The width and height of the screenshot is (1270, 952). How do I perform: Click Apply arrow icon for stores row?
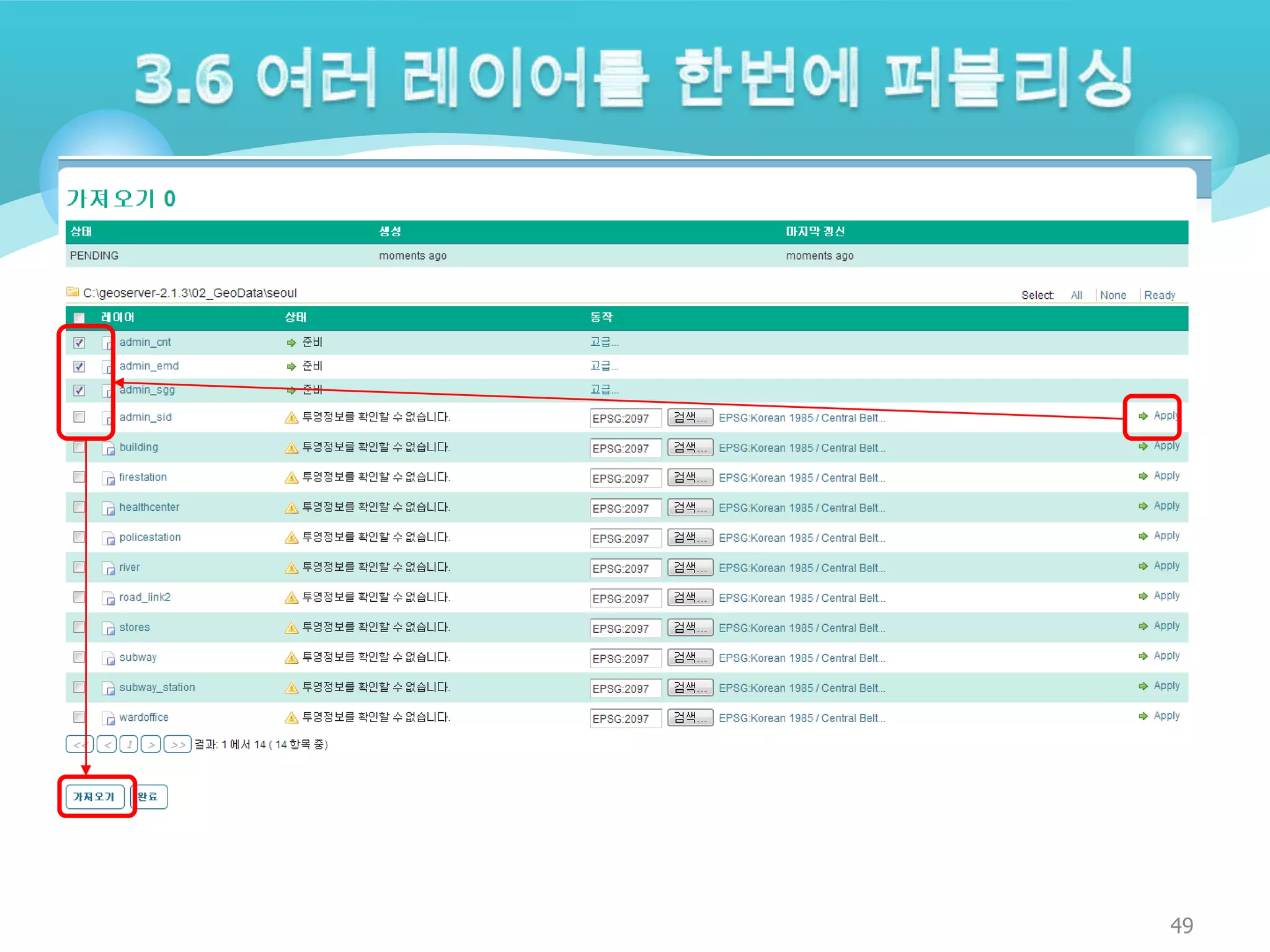(x=1143, y=626)
